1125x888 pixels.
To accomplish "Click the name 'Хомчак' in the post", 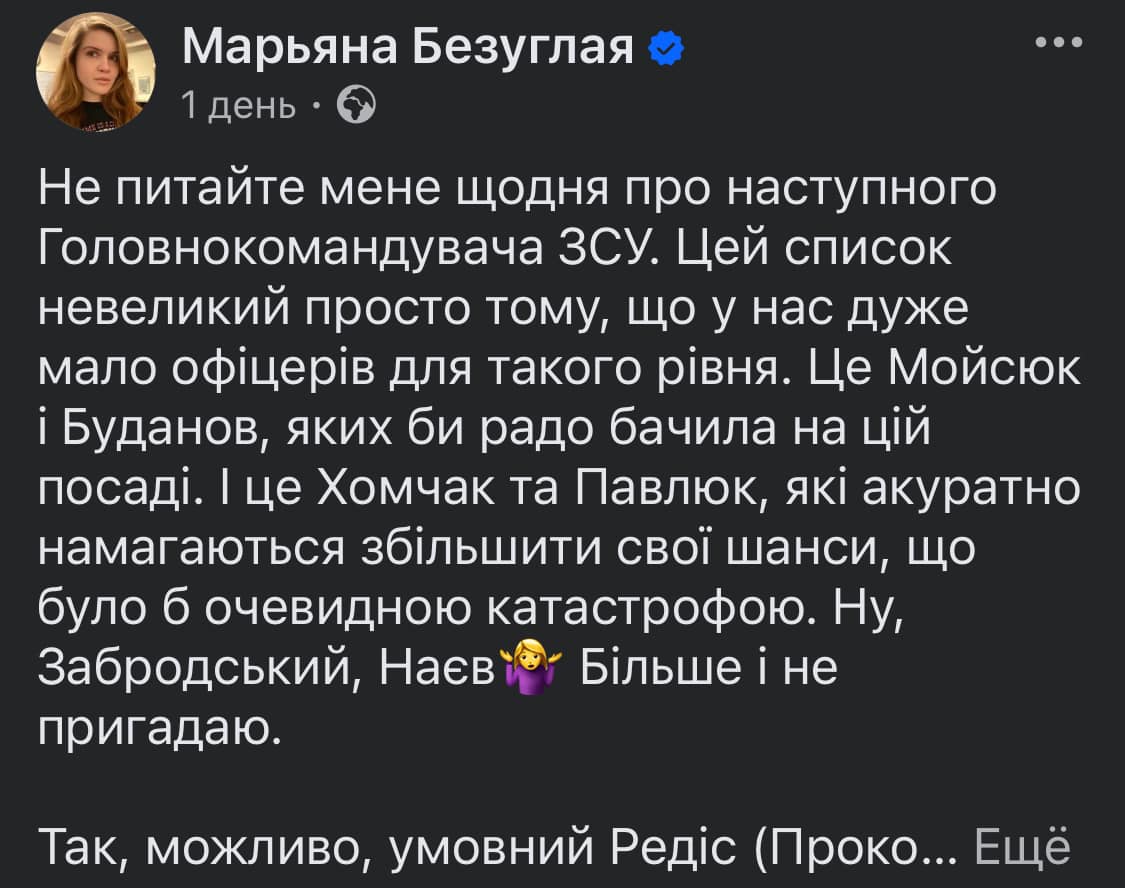I will (405, 490).
